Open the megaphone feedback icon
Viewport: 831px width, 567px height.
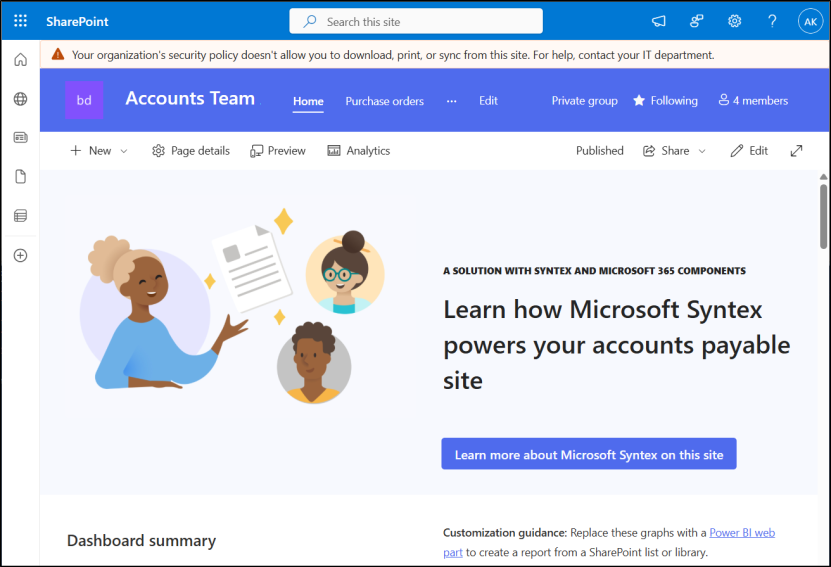(658, 21)
